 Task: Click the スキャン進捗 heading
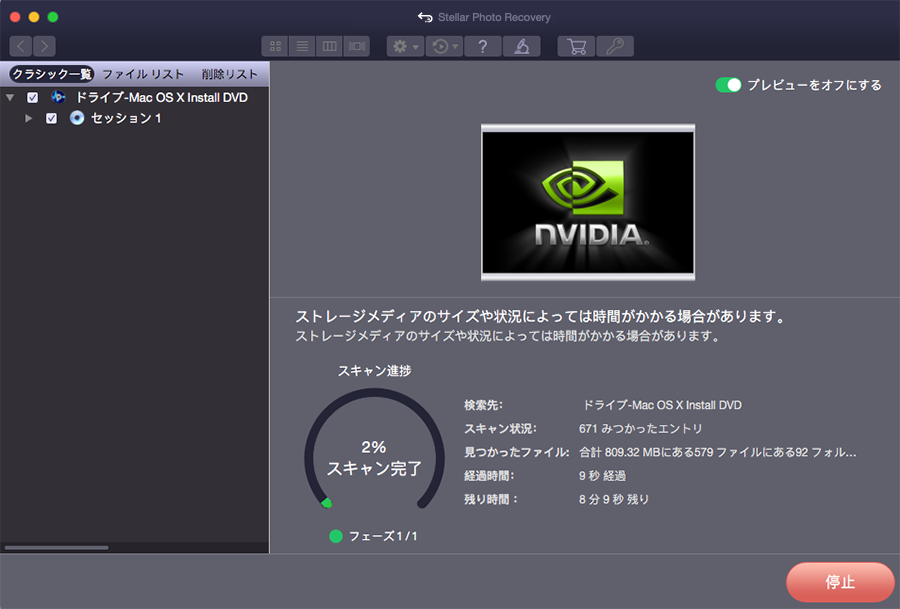point(374,371)
